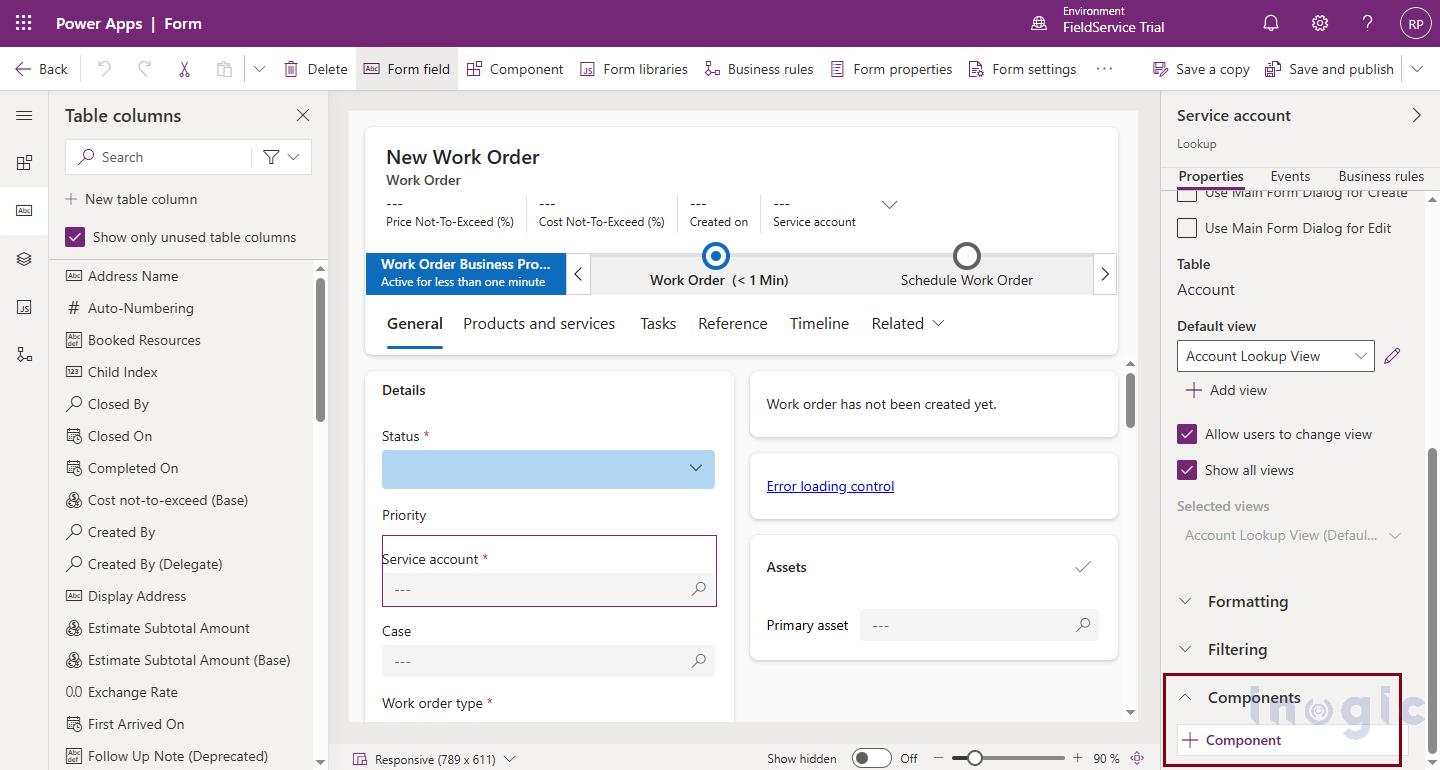The width and height of the screenshot is (1440, 770).
Task: Click the zoom in plus icon
Action: pos(1077,758)
